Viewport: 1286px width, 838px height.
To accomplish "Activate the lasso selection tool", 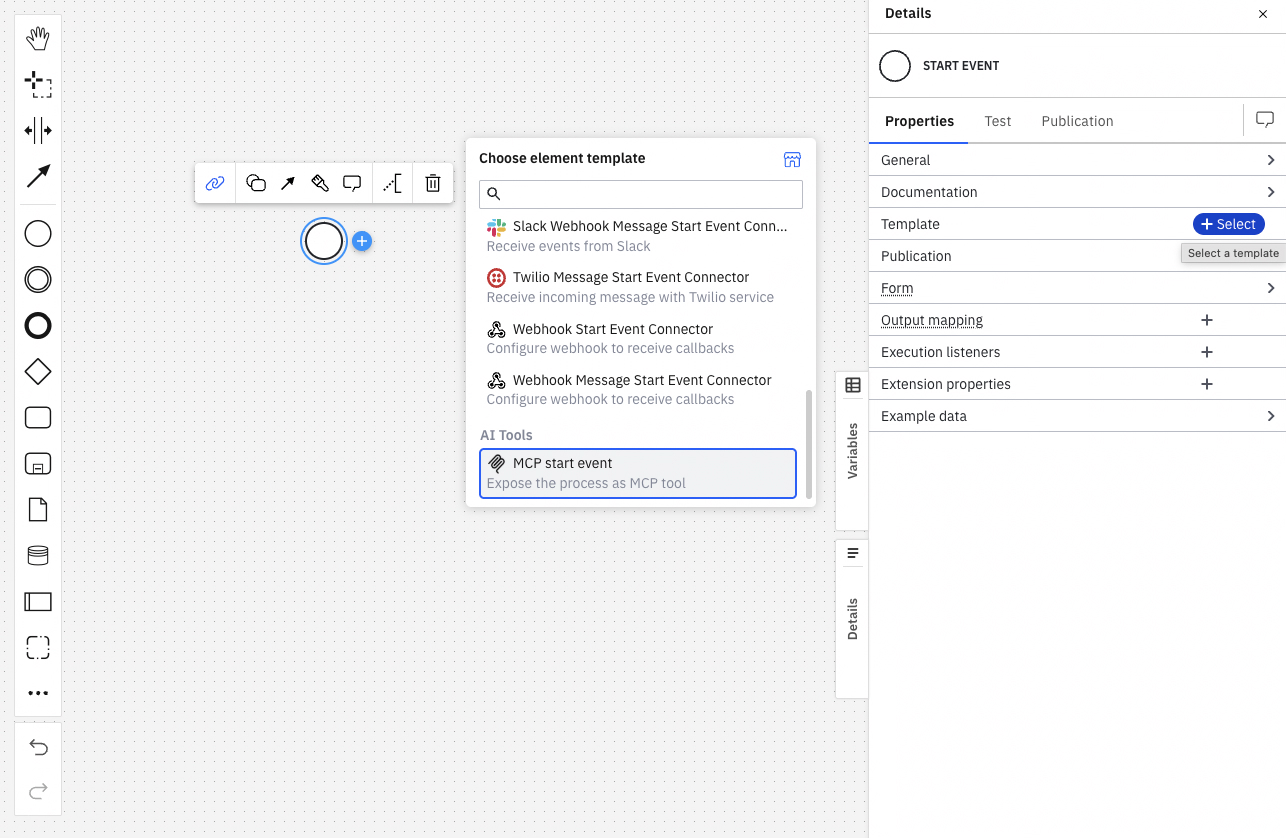I will click(38, 85).
